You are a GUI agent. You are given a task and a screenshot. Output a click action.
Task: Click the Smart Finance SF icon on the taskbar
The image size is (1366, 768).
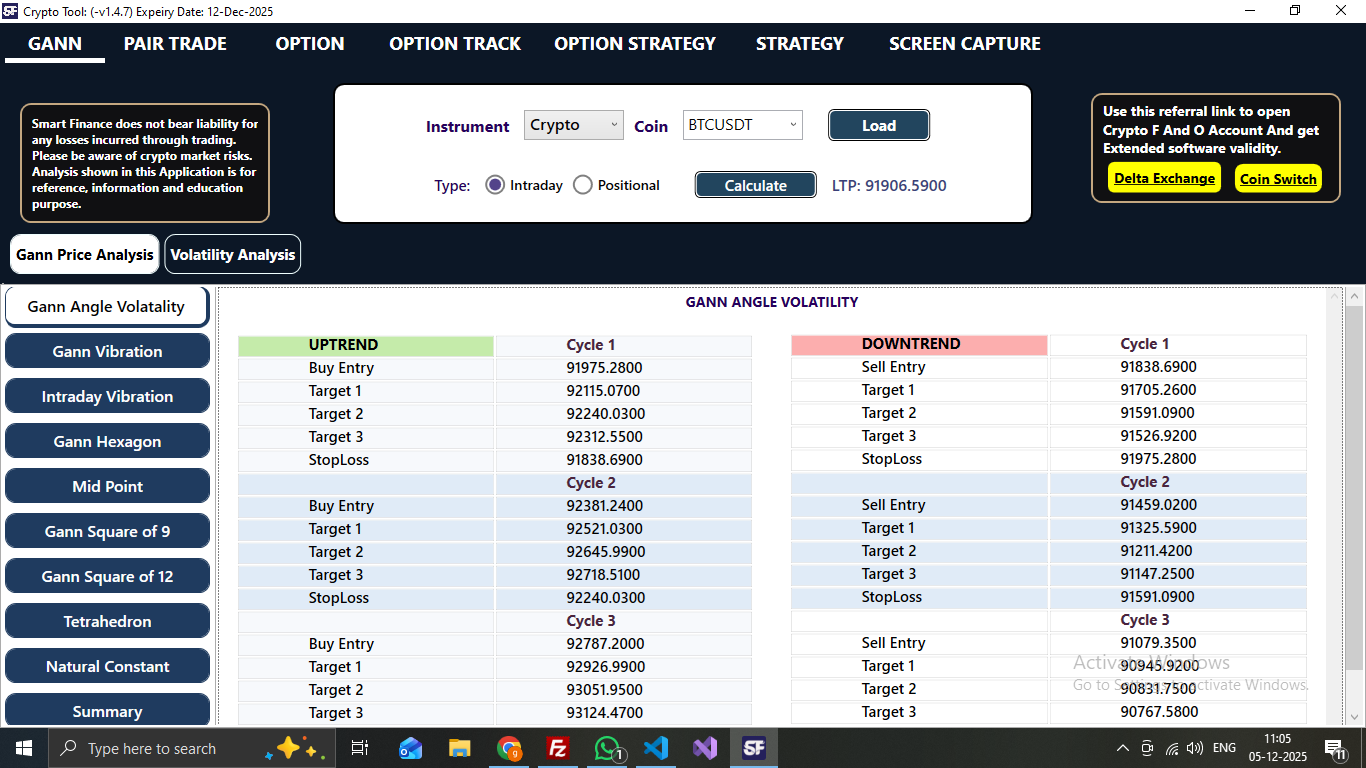point(754,748)
